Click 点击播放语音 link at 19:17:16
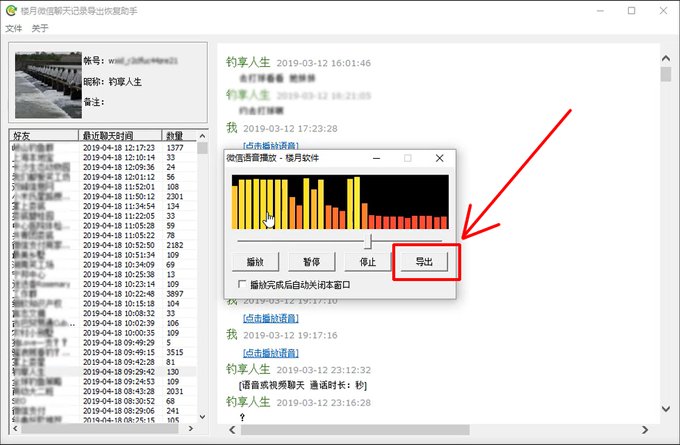Screen dimensions: 680x445 (x=272, y=352)
